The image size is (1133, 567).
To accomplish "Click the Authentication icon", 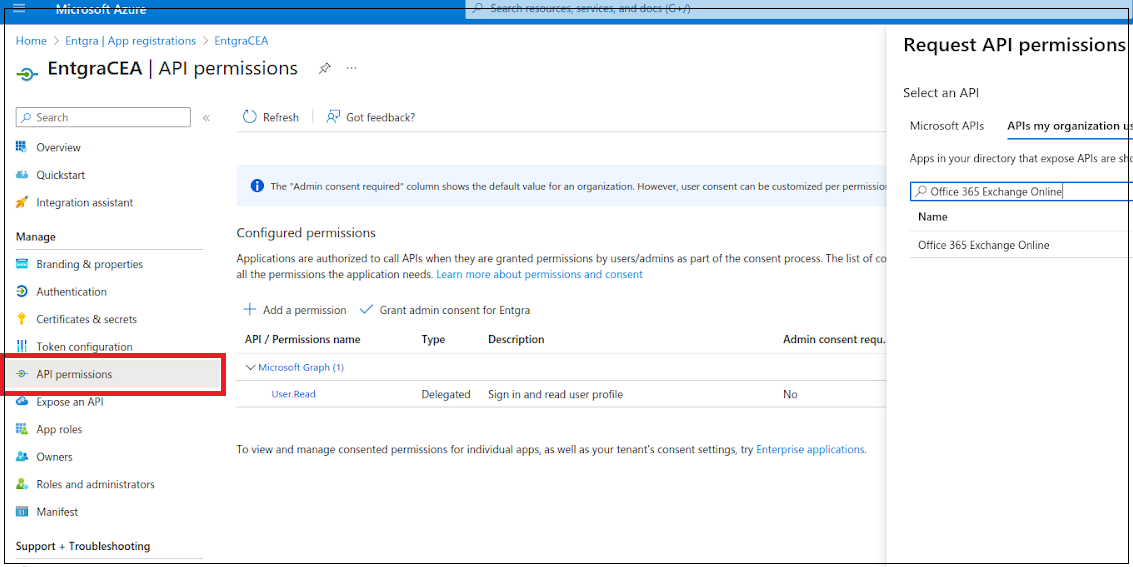I will 22,292.
